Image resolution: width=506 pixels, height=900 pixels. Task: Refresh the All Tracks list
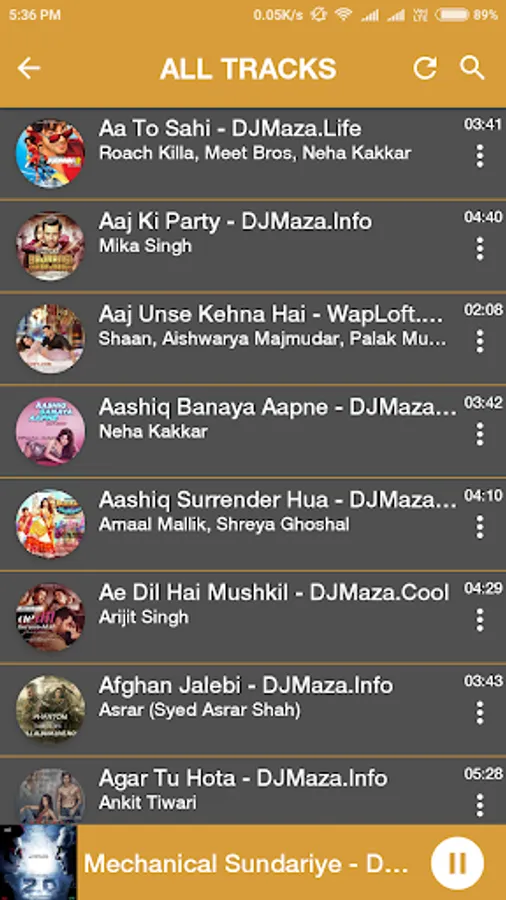coord(425,68)
